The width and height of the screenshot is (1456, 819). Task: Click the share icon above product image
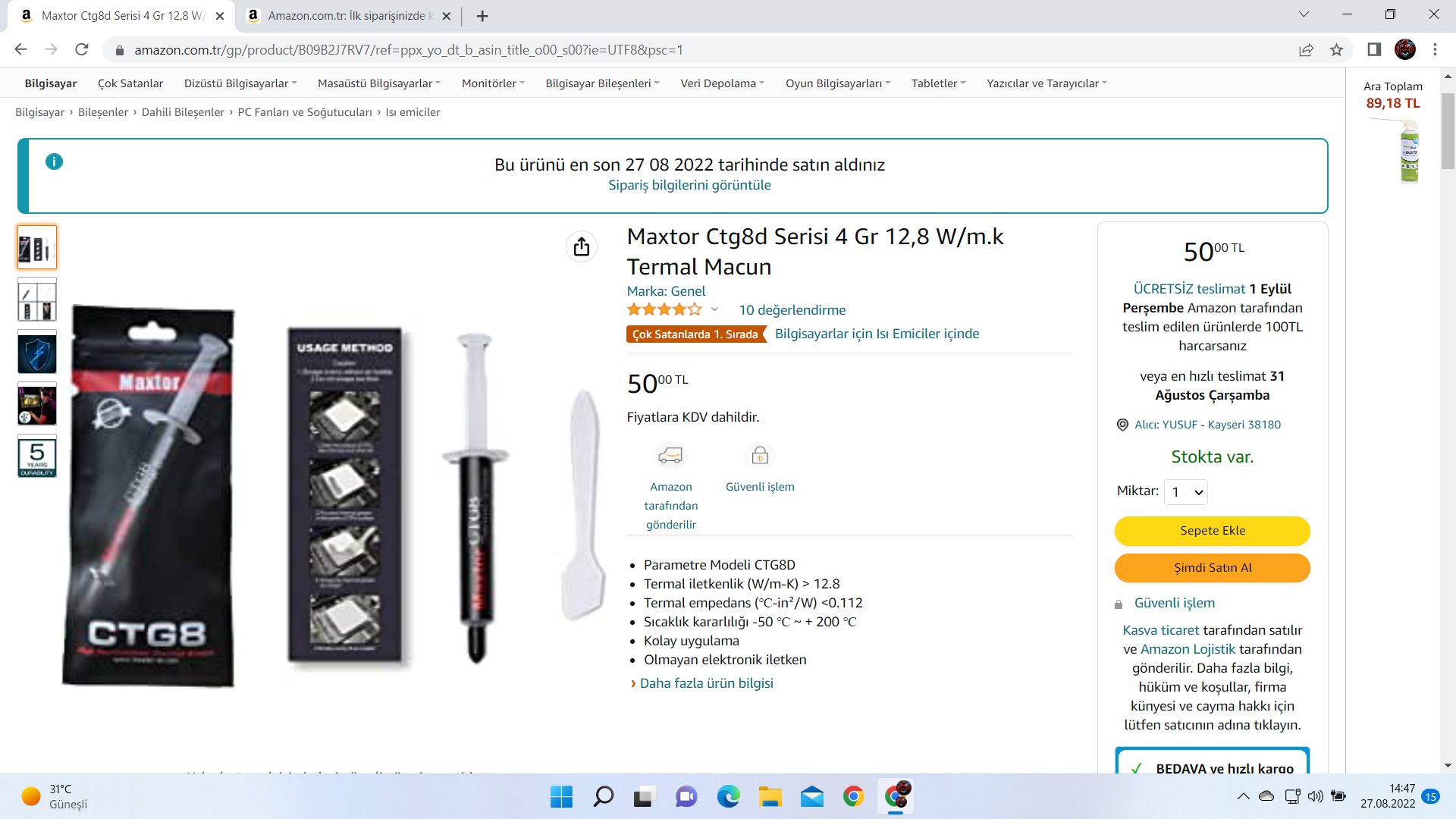(x=582, y=246)
